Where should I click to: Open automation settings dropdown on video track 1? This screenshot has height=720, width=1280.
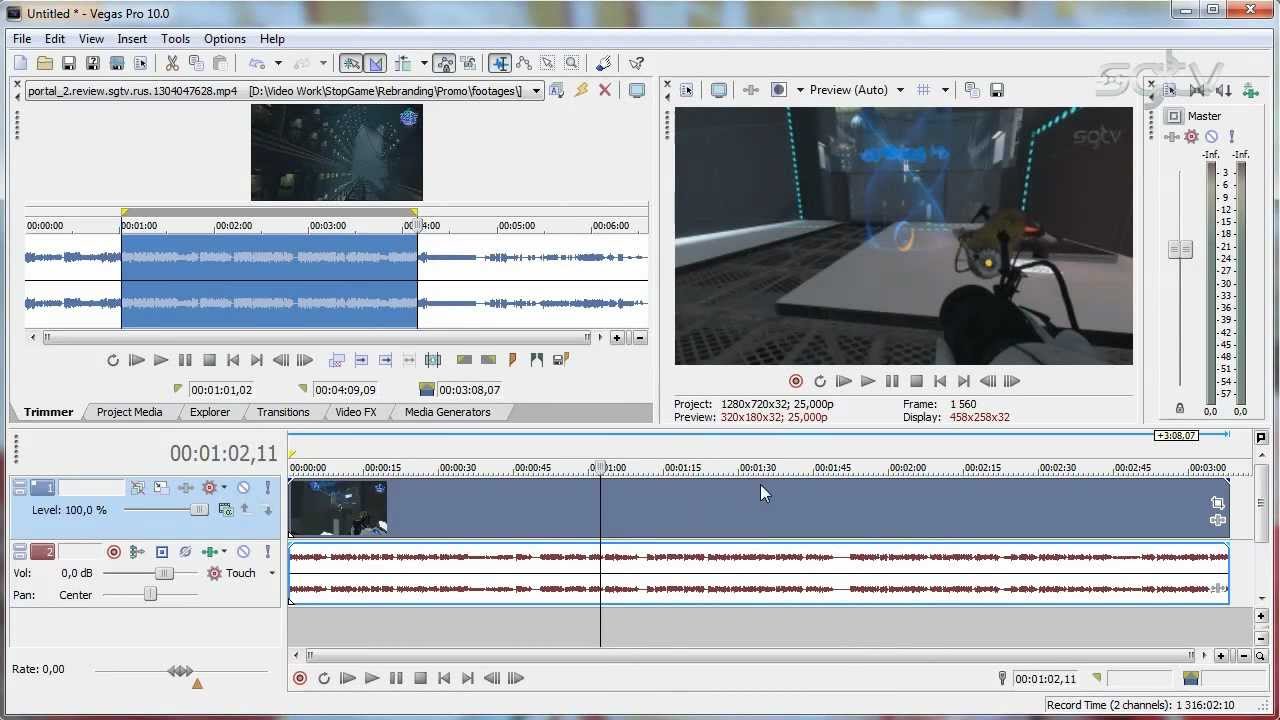(224, 488)
